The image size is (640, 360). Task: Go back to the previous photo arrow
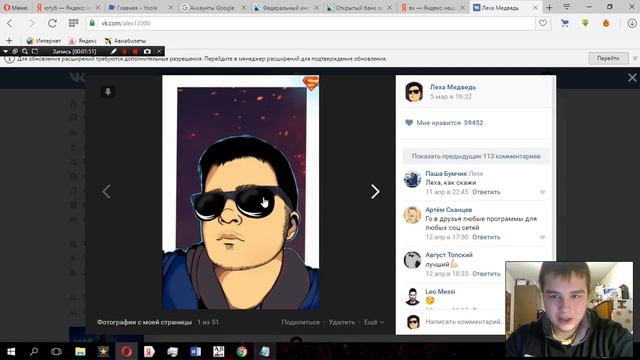pyautogui.click(x=107, y=191)
